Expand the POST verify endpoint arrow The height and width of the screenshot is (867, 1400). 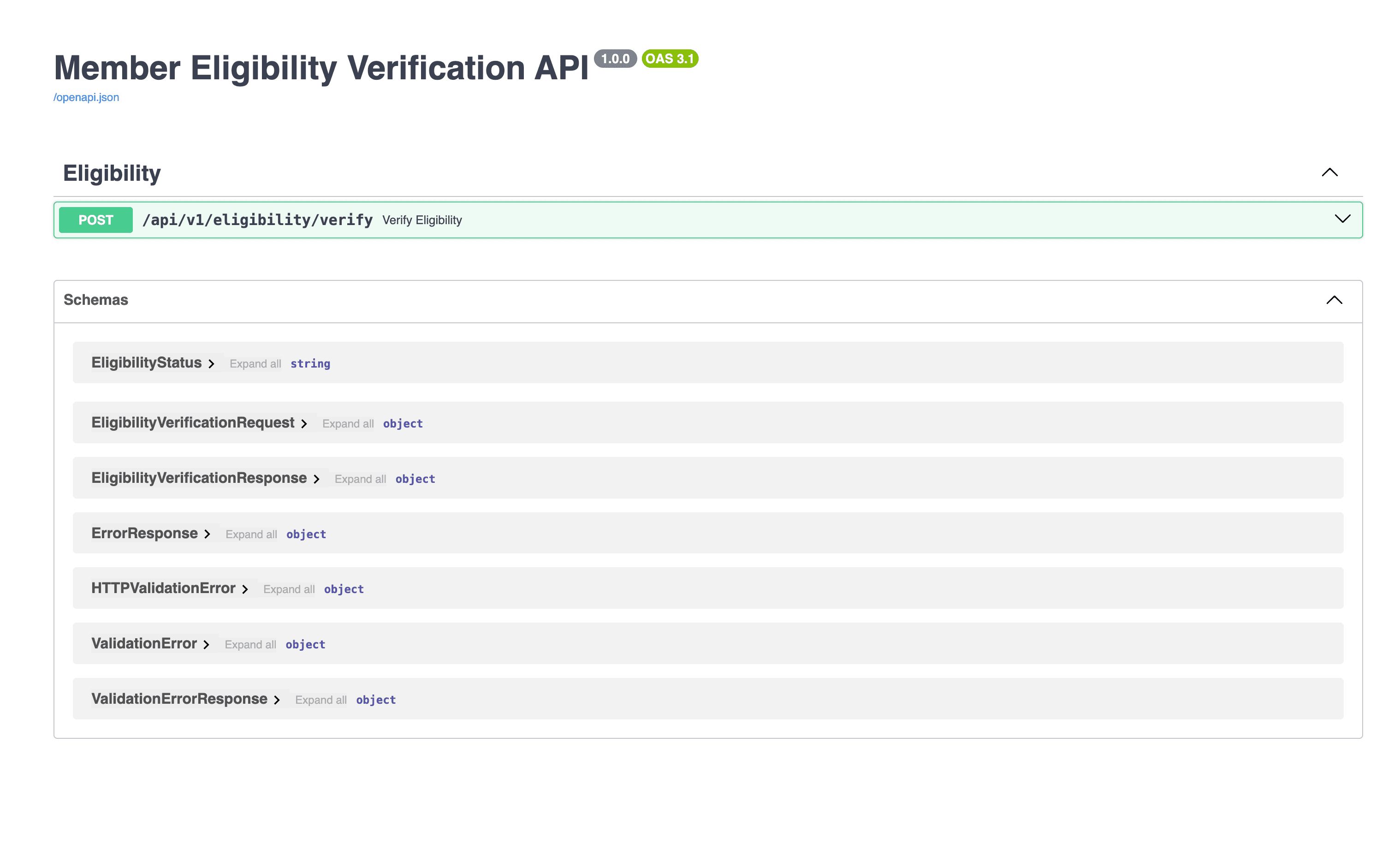click(x=1342, y=219)
